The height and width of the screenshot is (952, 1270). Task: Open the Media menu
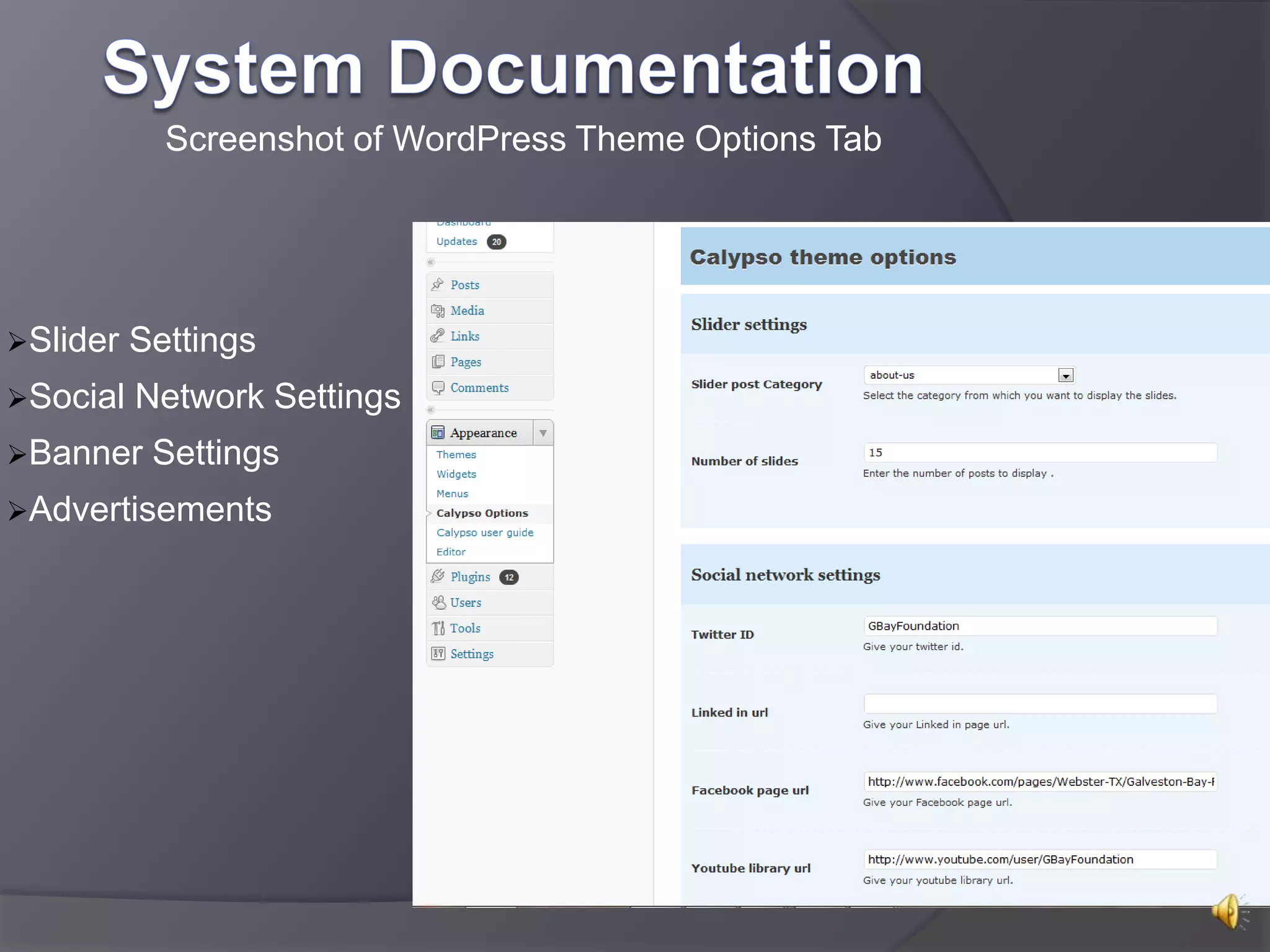(490, 311)
